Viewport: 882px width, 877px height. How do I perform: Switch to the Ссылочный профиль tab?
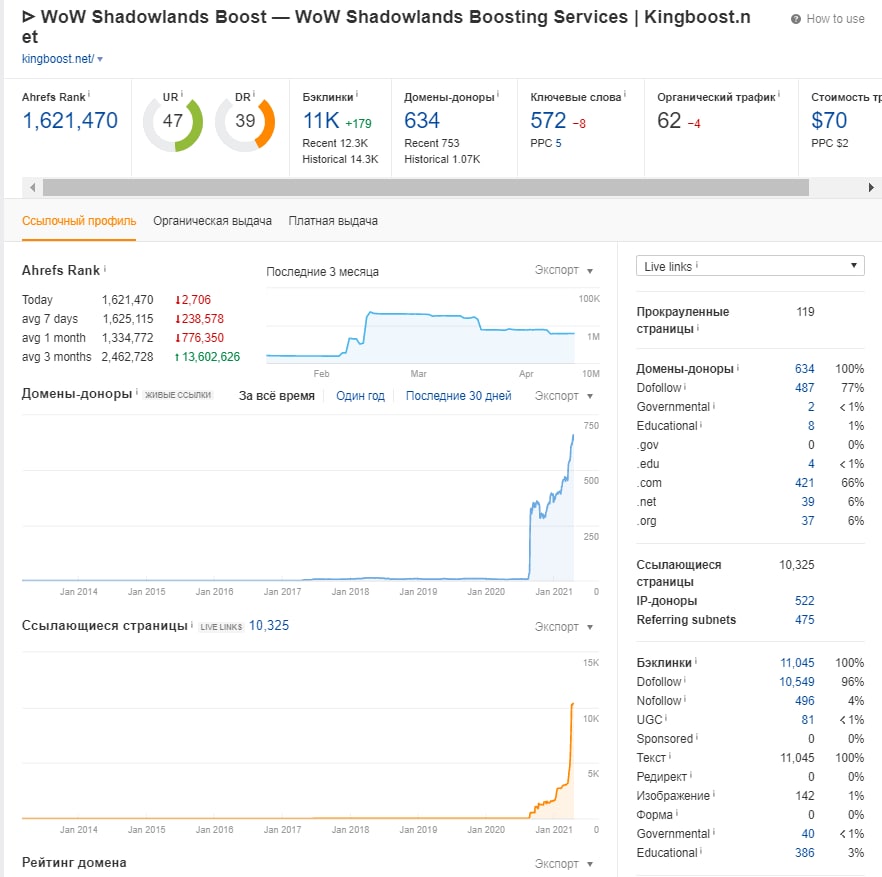click(x=79, y=221)
